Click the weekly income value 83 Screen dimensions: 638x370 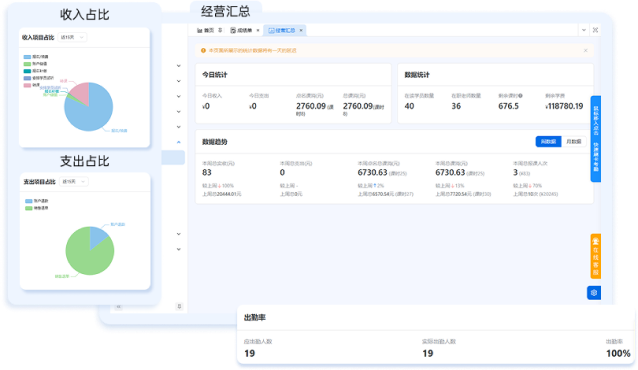[x=207, y=173]
